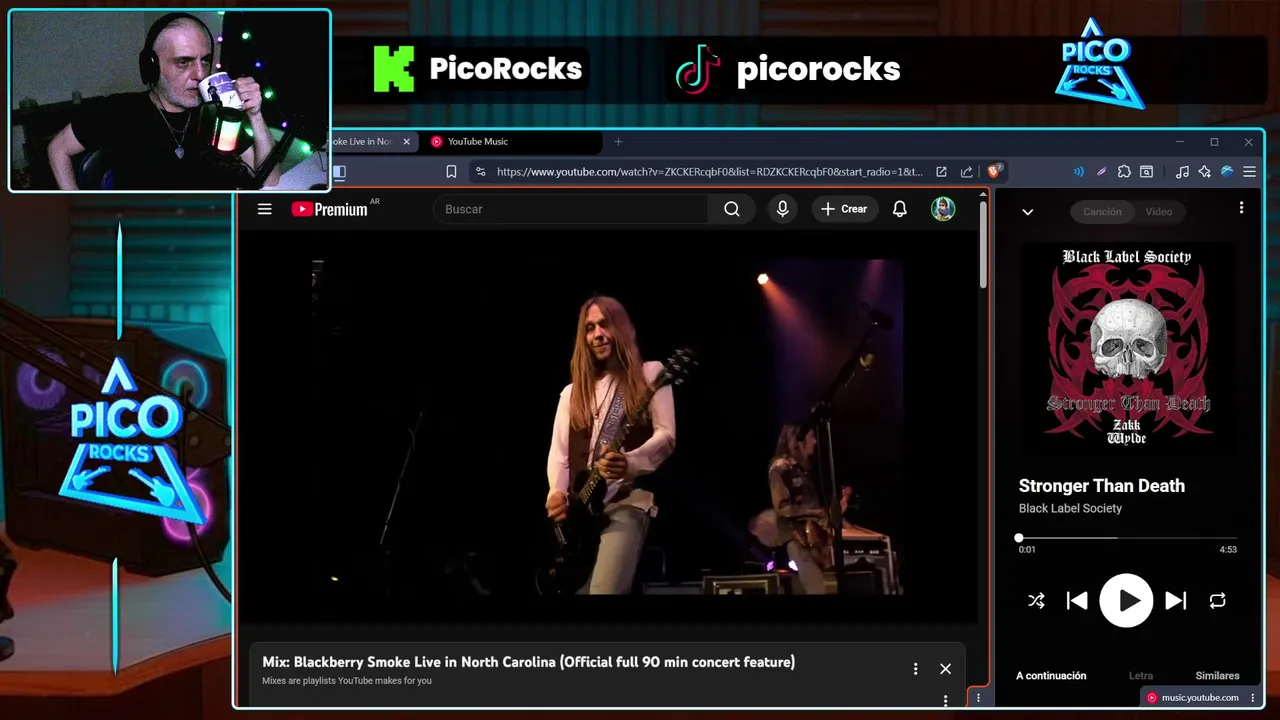This screenshot has width=1280, height=720.
Task: Click the toolbar icon left of music note
Action: [x=1147, y=172]
